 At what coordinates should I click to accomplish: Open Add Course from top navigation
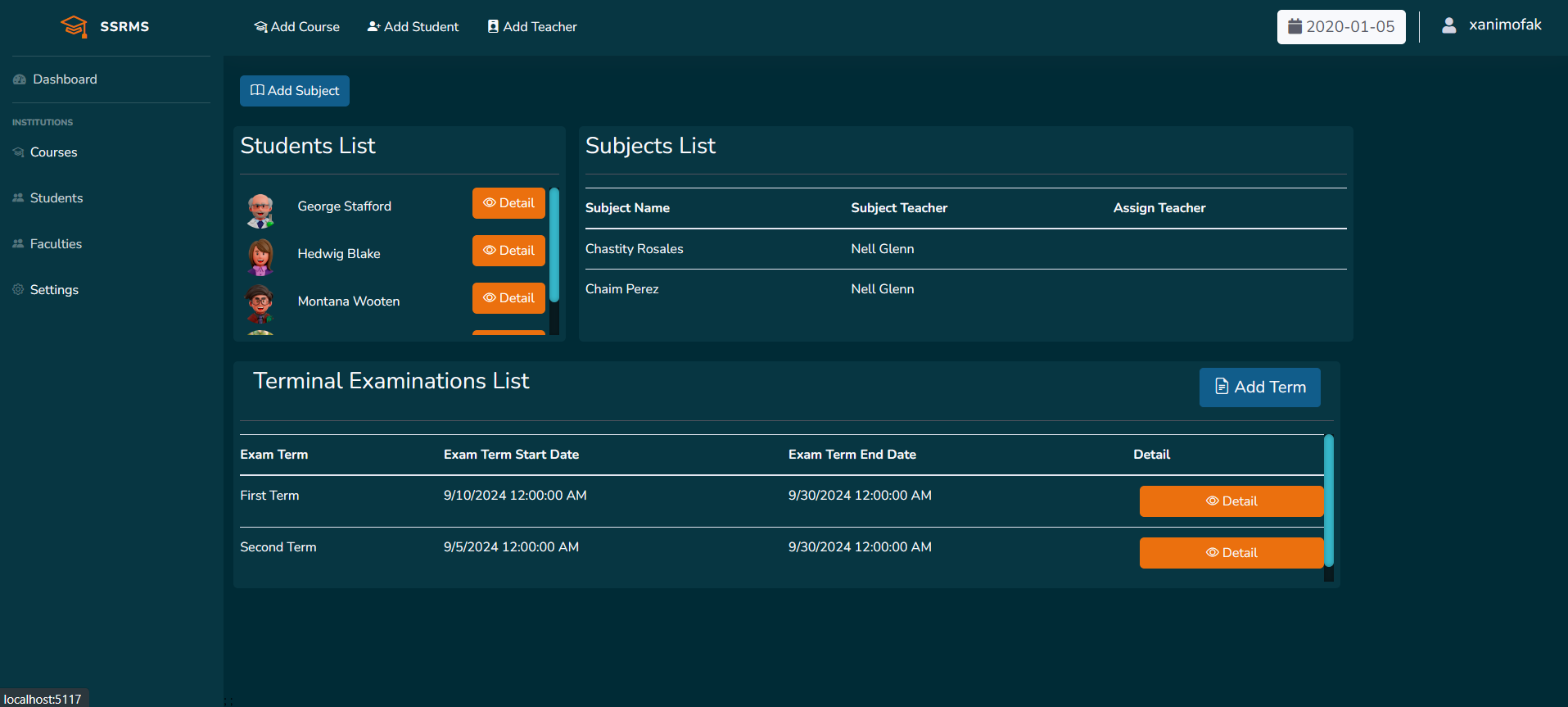point(296,27)
